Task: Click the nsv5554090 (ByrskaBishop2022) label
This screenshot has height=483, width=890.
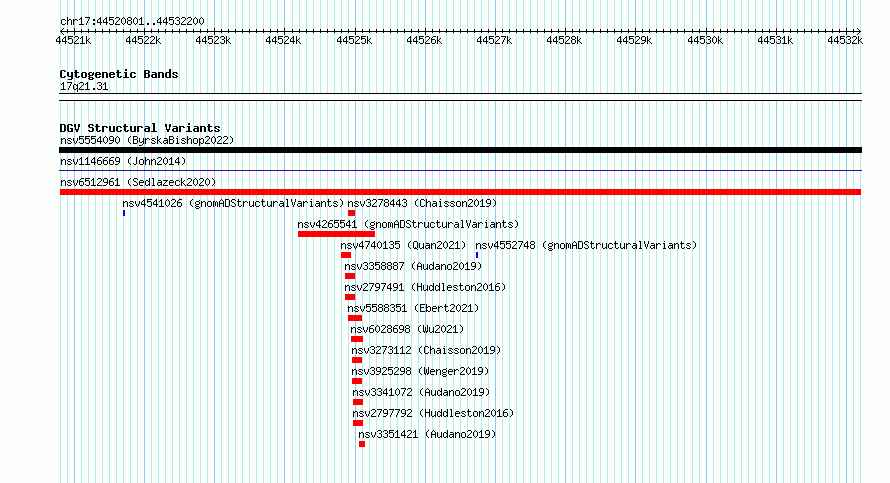Action: pyautogui.click(x=147, y=140)
